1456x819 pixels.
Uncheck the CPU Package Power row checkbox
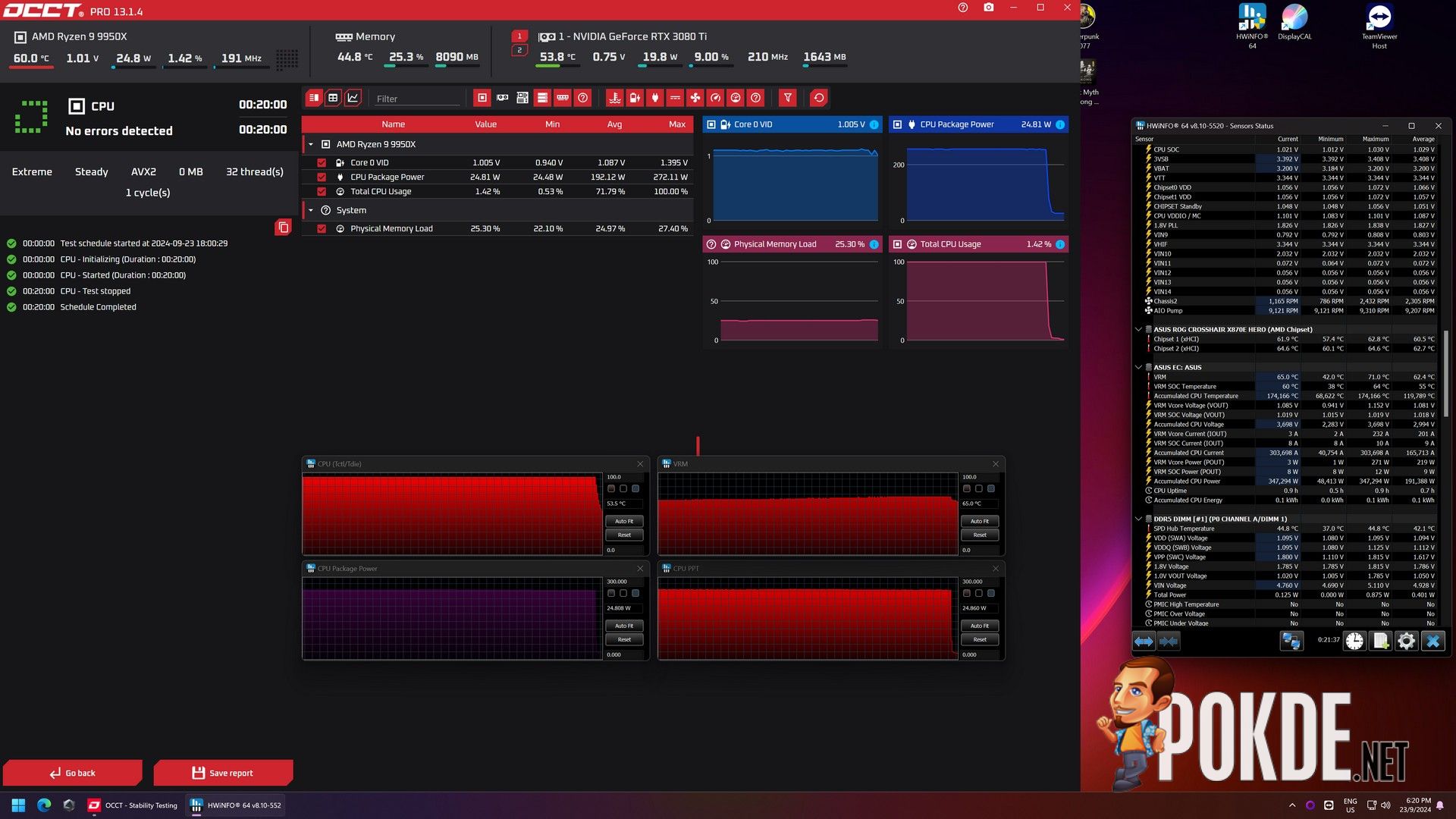pos(322,177)
